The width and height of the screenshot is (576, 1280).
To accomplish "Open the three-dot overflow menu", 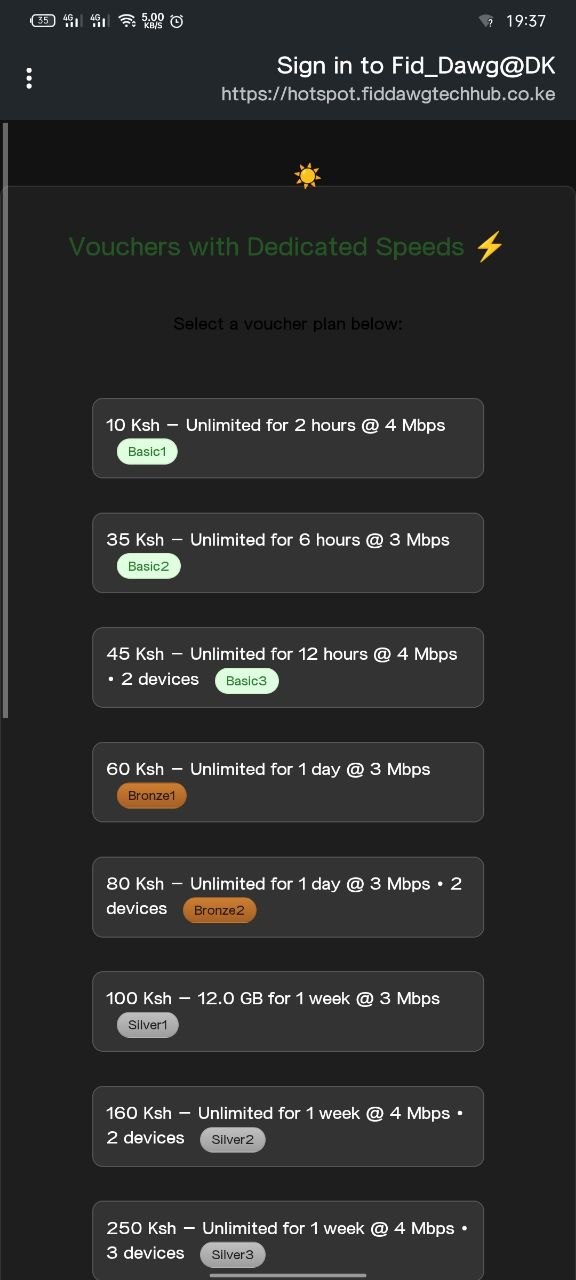I will pyautogui.click(x=29, y=77).
